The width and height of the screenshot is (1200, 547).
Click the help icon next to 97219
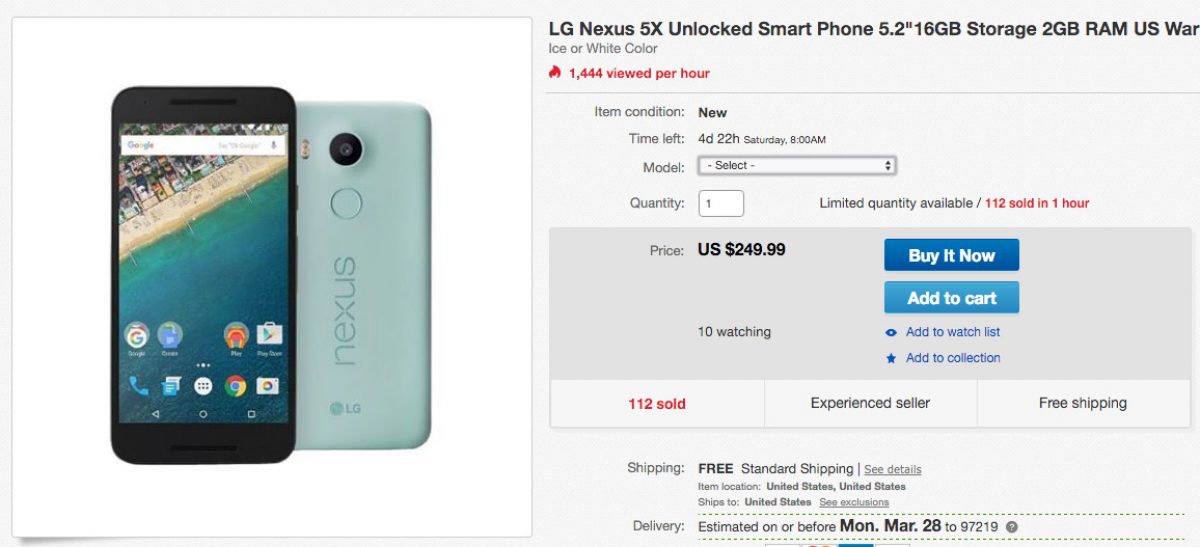click(x=1012, y=527)
